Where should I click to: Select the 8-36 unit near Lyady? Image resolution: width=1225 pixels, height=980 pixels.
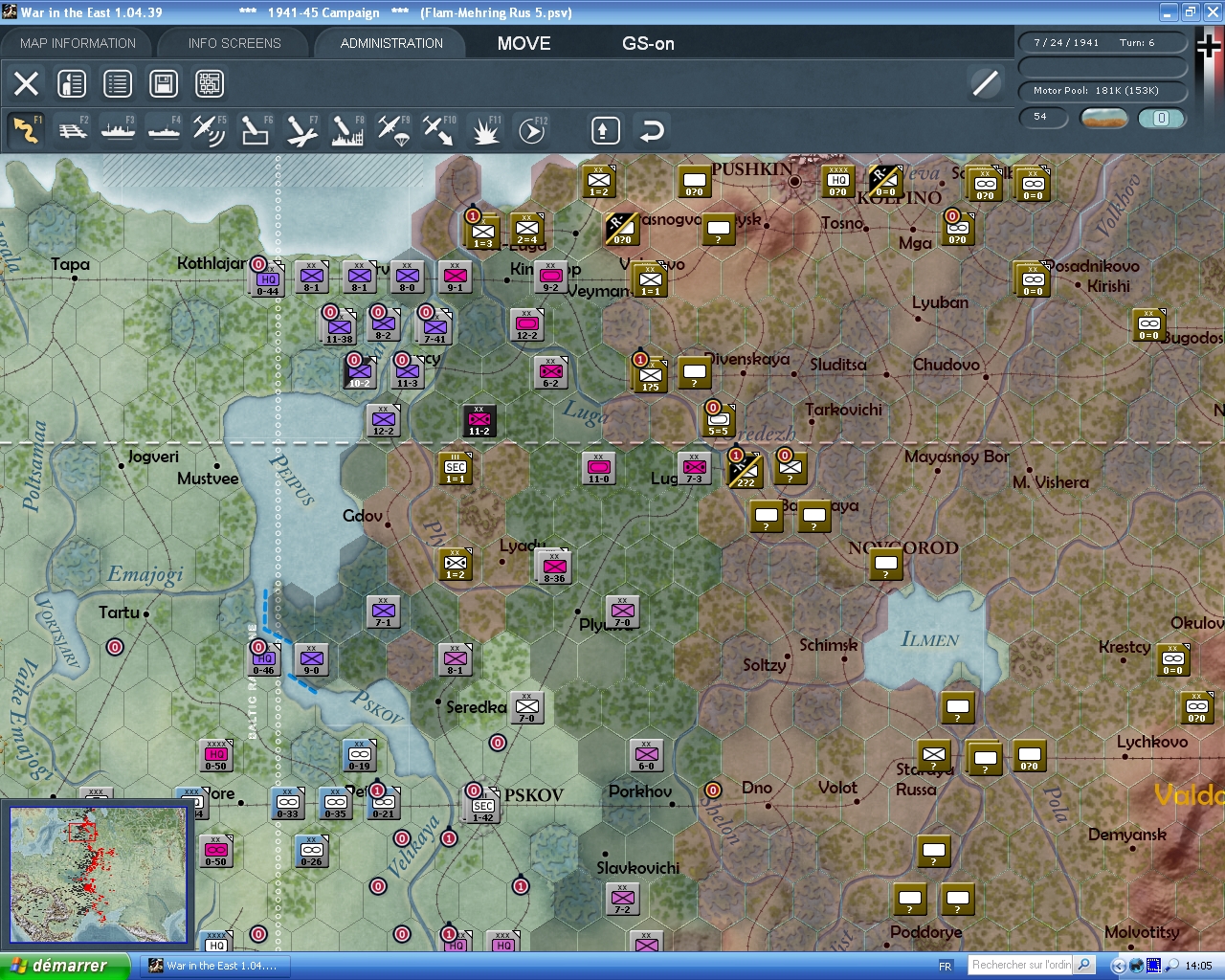pos(554,568)
